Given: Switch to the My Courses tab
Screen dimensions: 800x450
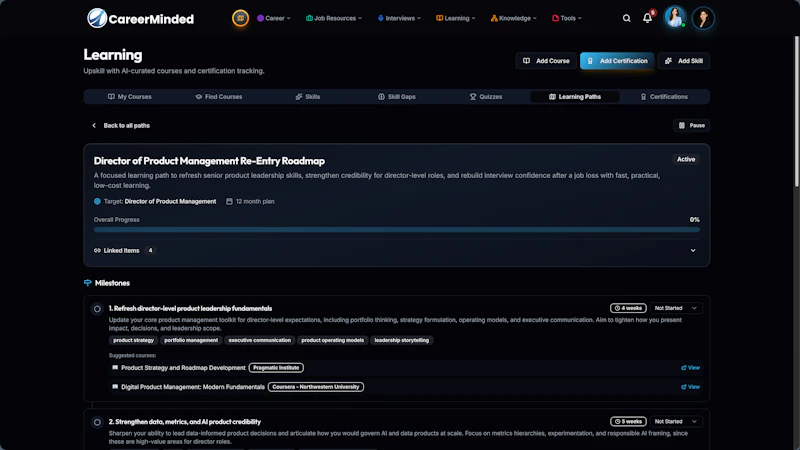Looking at the screenshot, I should pyautogui.click(x=130, y=96).
